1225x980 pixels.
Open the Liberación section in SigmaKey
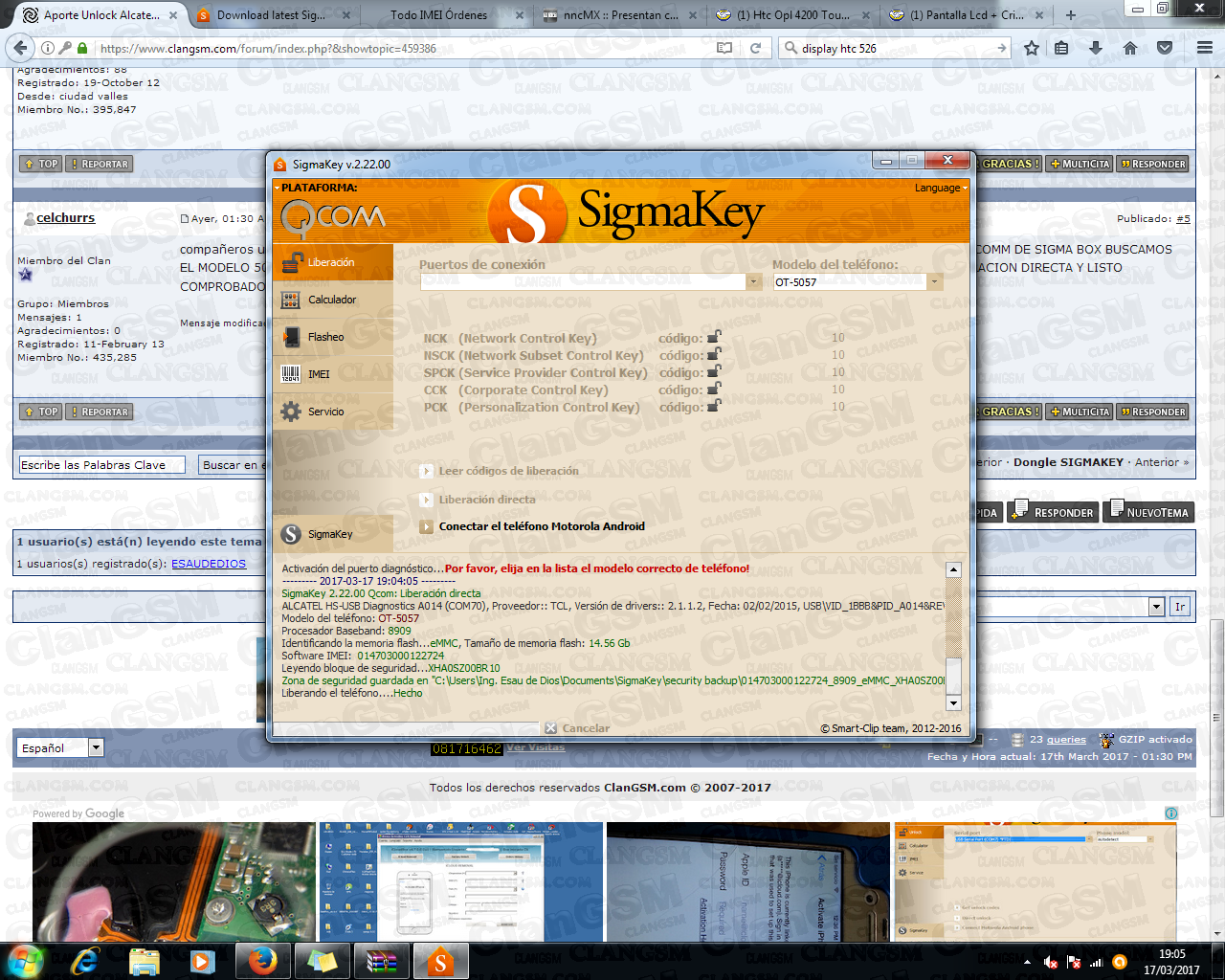click(x=333, y=262)
